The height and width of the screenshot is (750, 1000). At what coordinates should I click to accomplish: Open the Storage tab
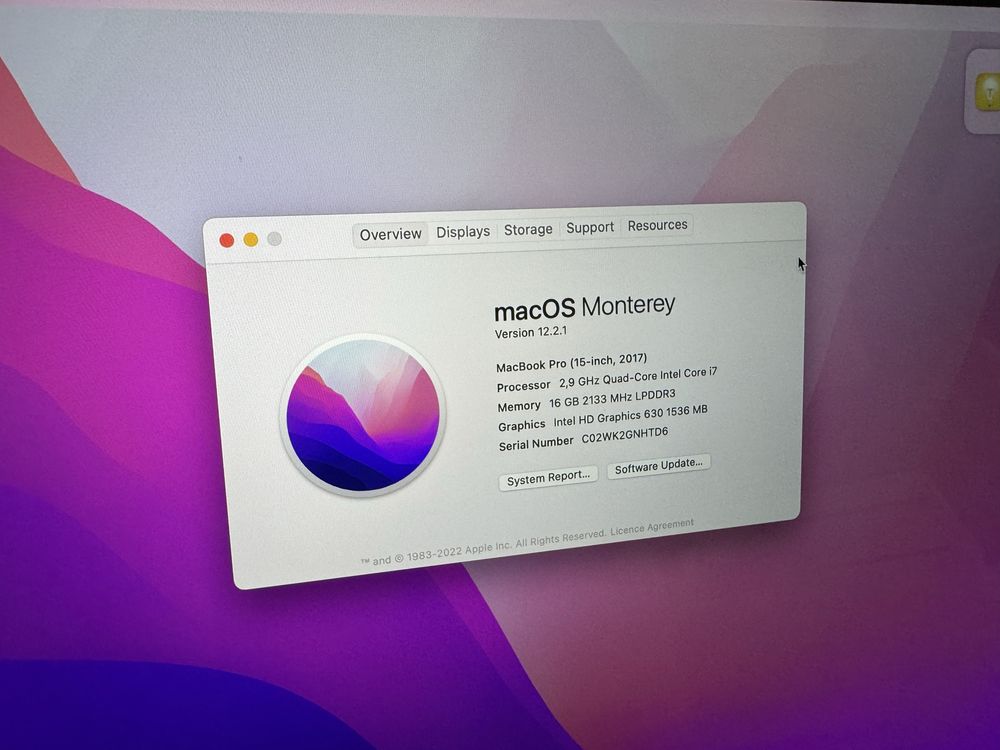(528, 229)
